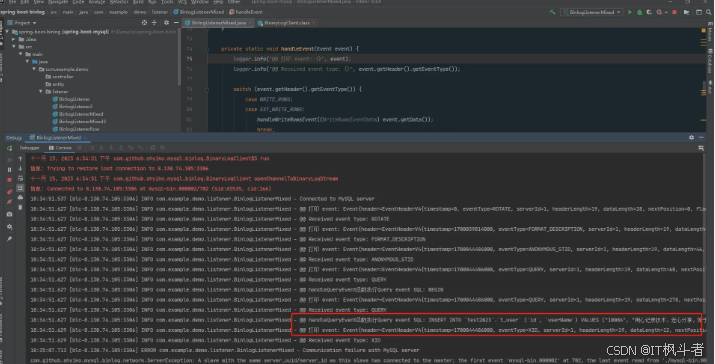Collapse the src folder
715x364 pixels.
(14, 47)
